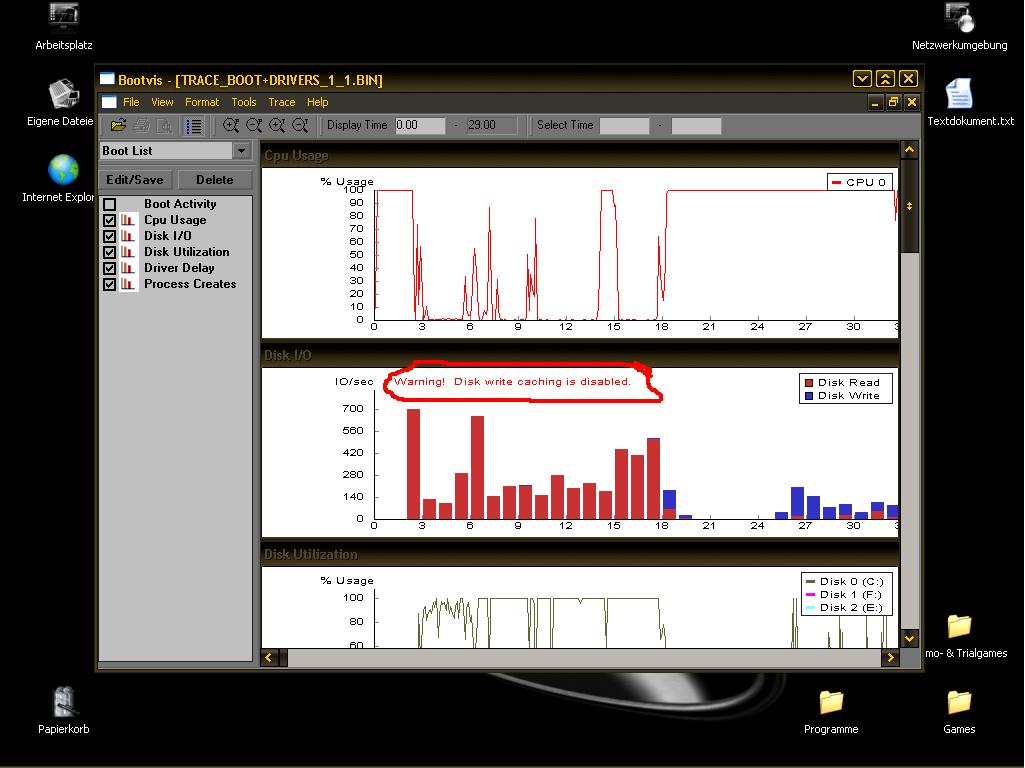Click the first zoom-out magnifier icon
Viewport: 1025px width, 768px height.
pos(254,126)
